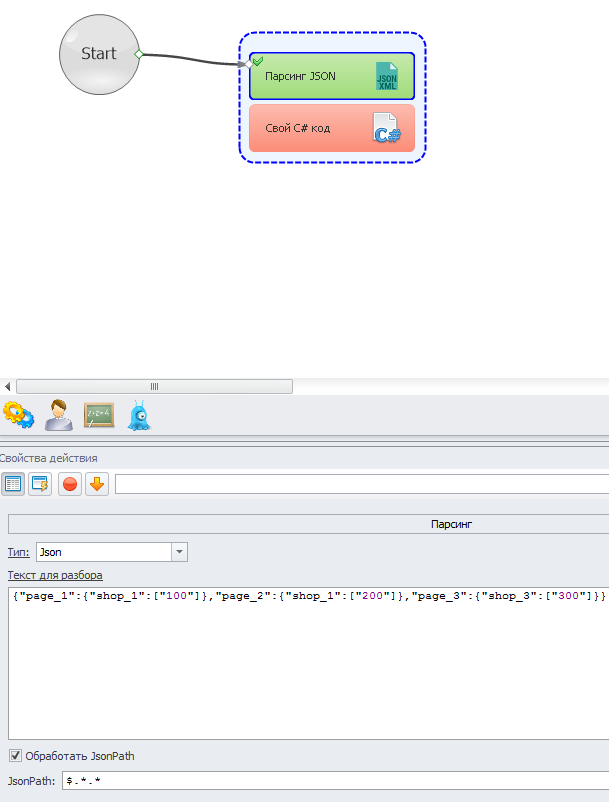Click the red circle breakpoint button
The height and width of the screenshot is (802, 609).
(70, 485)
